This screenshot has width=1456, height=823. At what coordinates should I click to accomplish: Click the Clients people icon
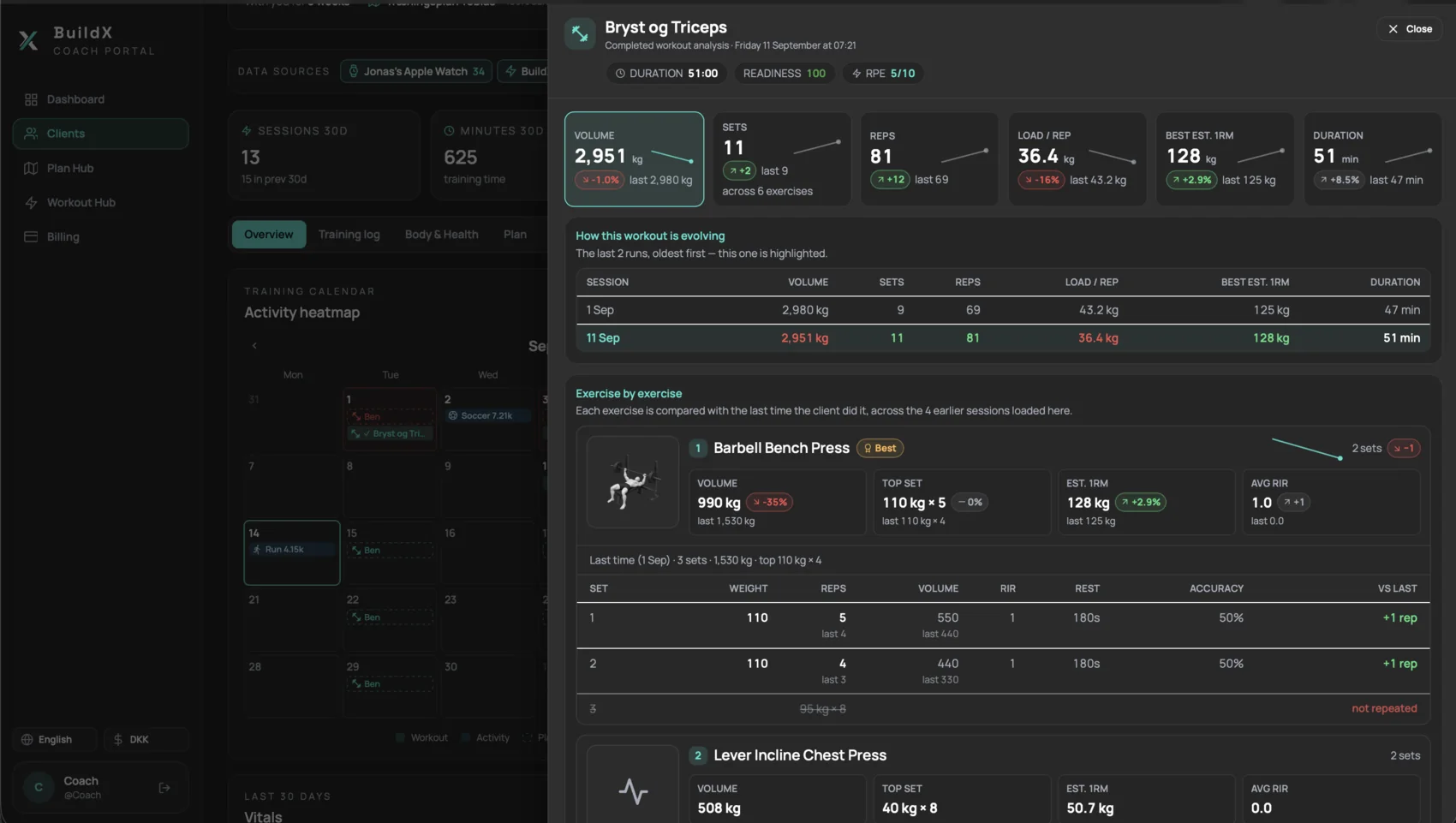pos(31,134)
